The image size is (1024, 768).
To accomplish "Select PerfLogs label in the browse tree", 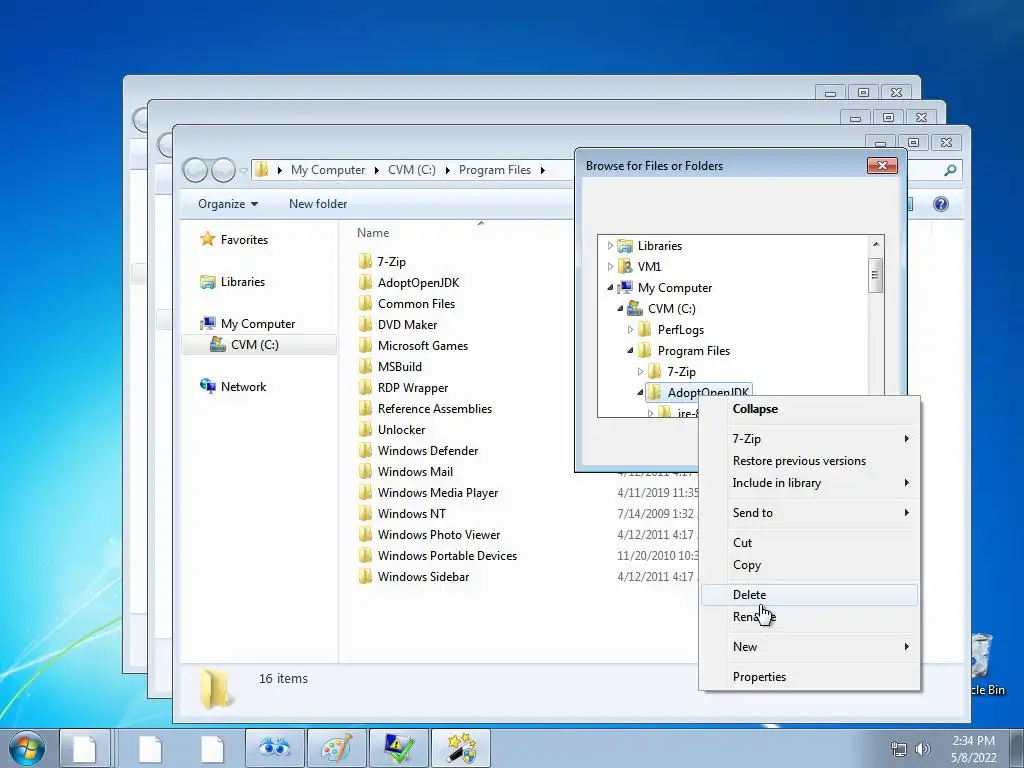I will pos(680,330).
